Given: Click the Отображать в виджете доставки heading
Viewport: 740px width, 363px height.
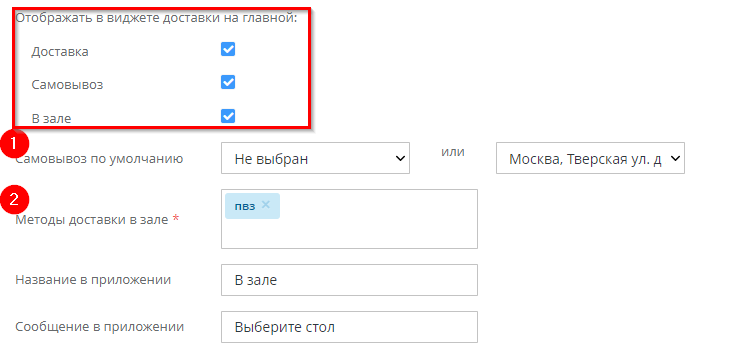Looking at the screenshot, I should pyautogui.click(x=156, y=18).
